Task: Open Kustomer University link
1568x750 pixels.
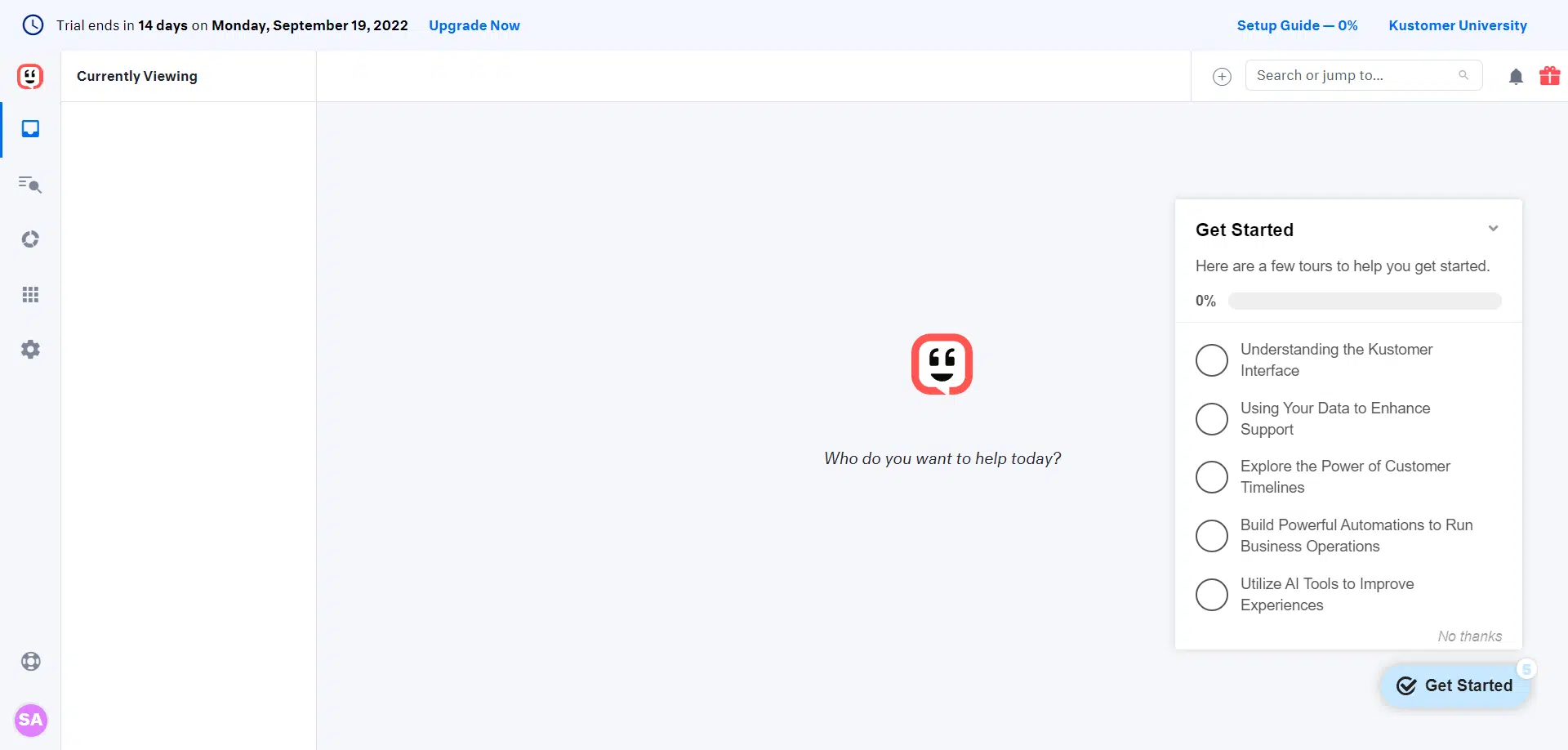Action: coord(1458,25)
